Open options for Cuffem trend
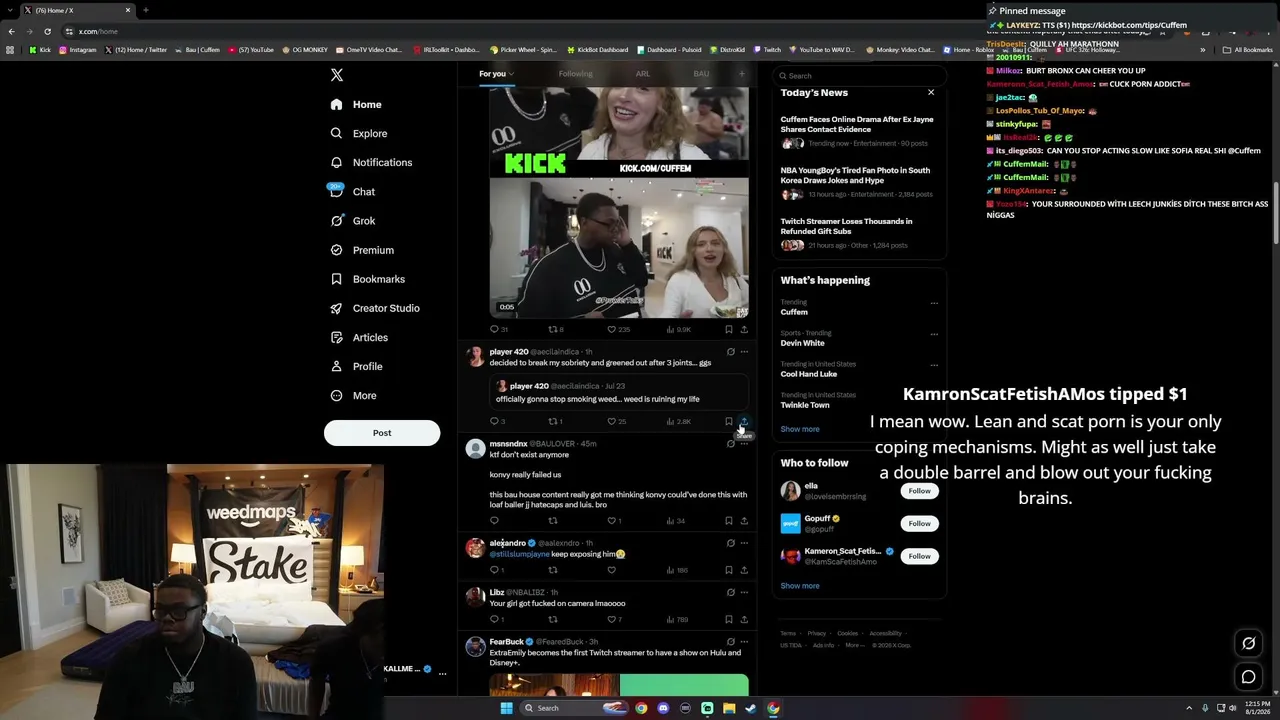The height and width of the screenshot is (720, 1280). pyautogui.click(x=934, y=303)
